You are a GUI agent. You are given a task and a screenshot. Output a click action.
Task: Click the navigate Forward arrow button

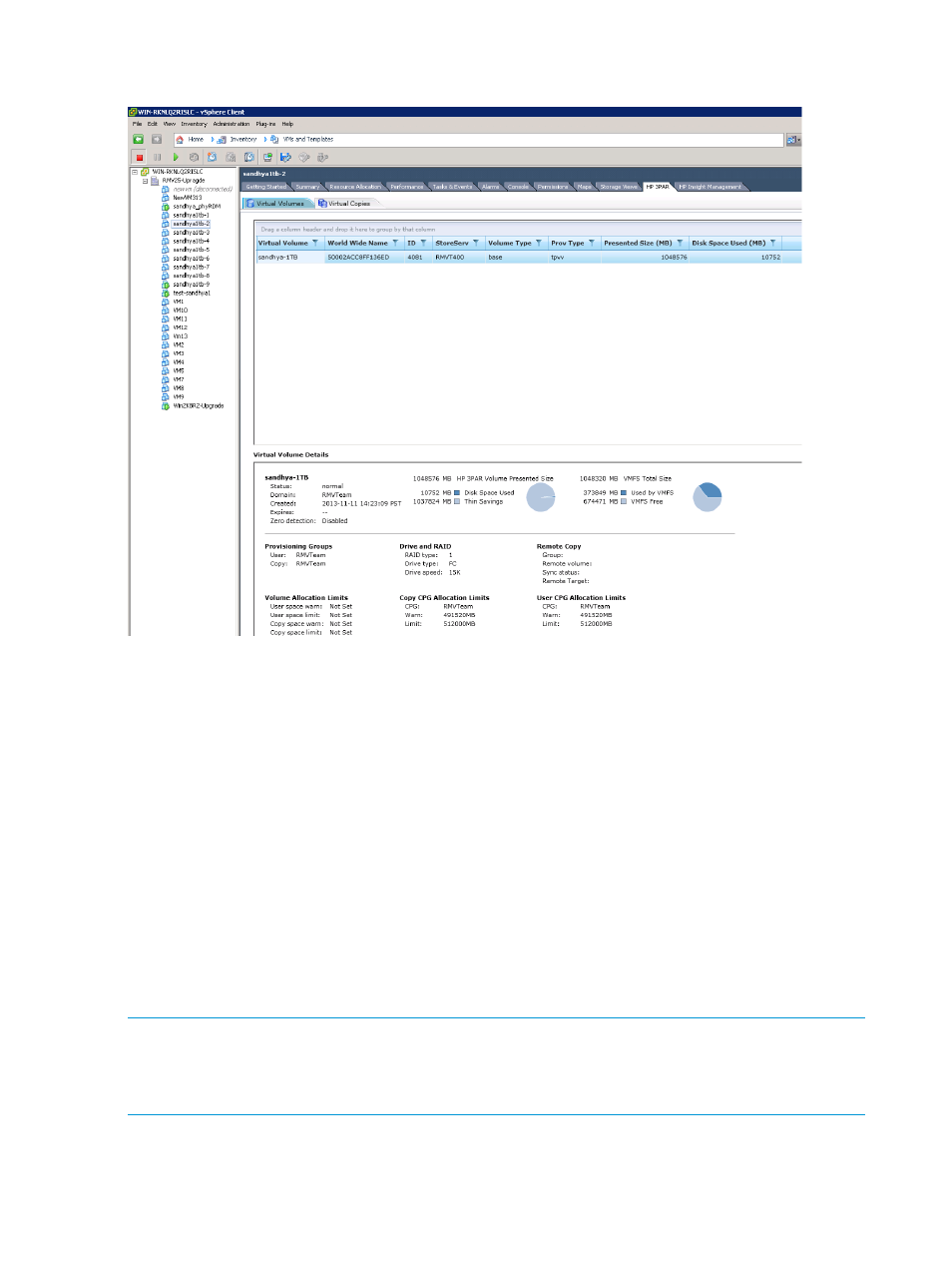click(x=157, y=140)
